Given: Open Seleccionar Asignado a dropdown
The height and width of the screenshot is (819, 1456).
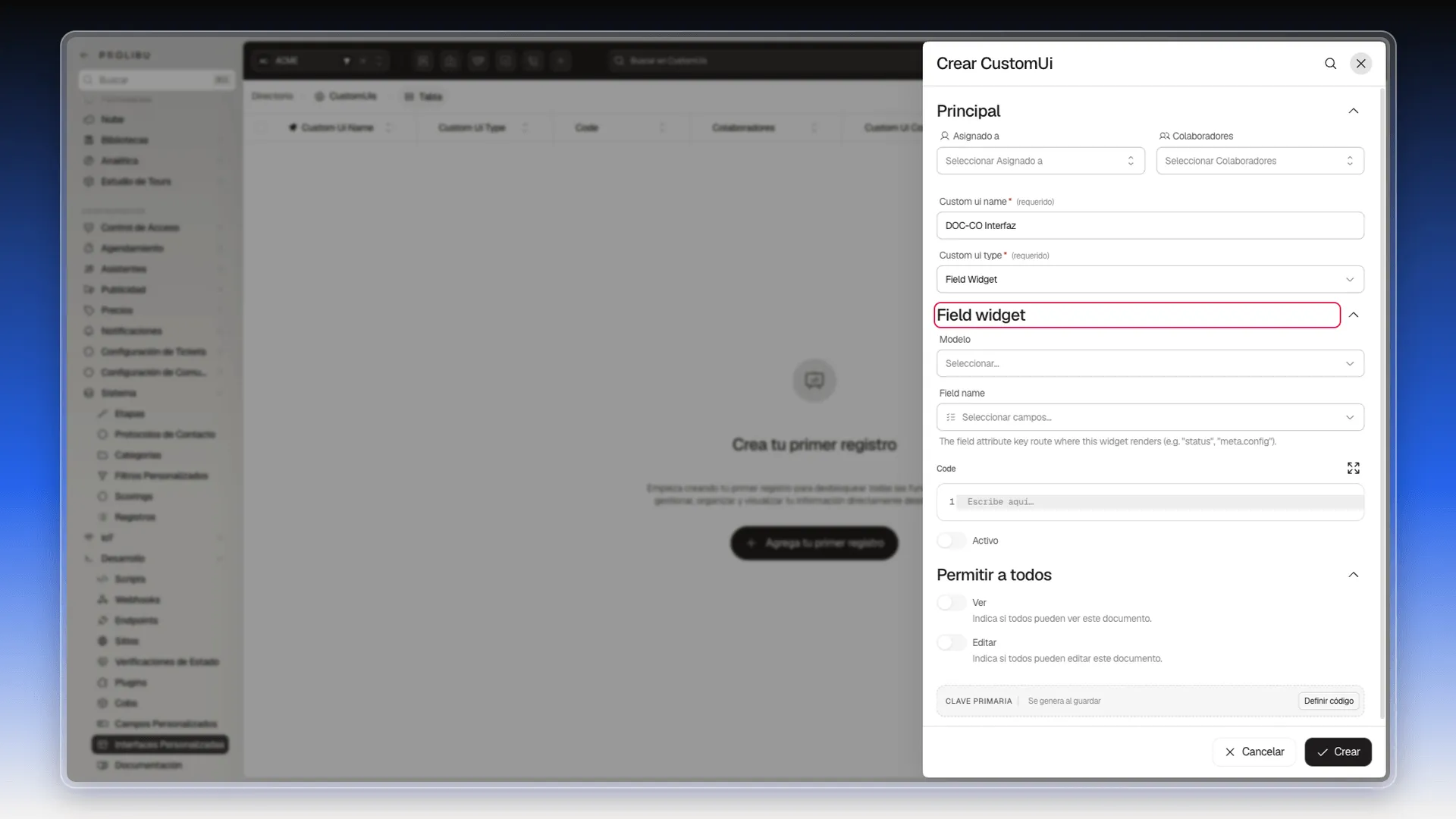Looking at the screenshot, I should point(1040,161).
